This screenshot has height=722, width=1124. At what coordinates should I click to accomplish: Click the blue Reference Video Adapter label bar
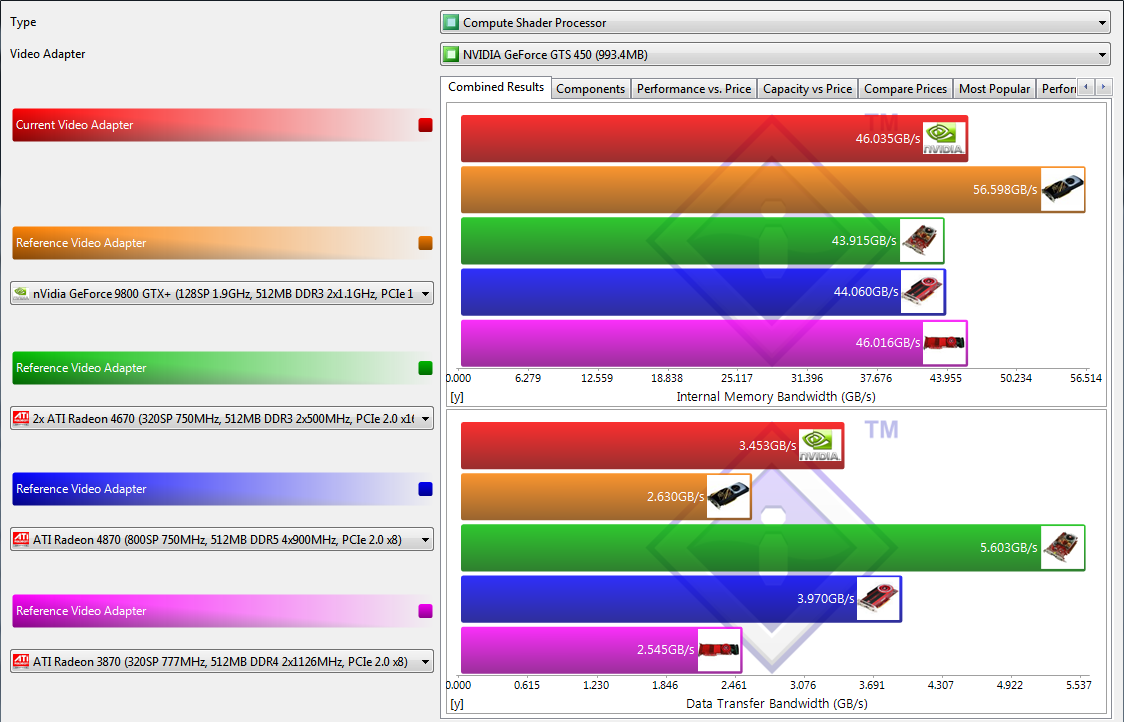point(222,489)
